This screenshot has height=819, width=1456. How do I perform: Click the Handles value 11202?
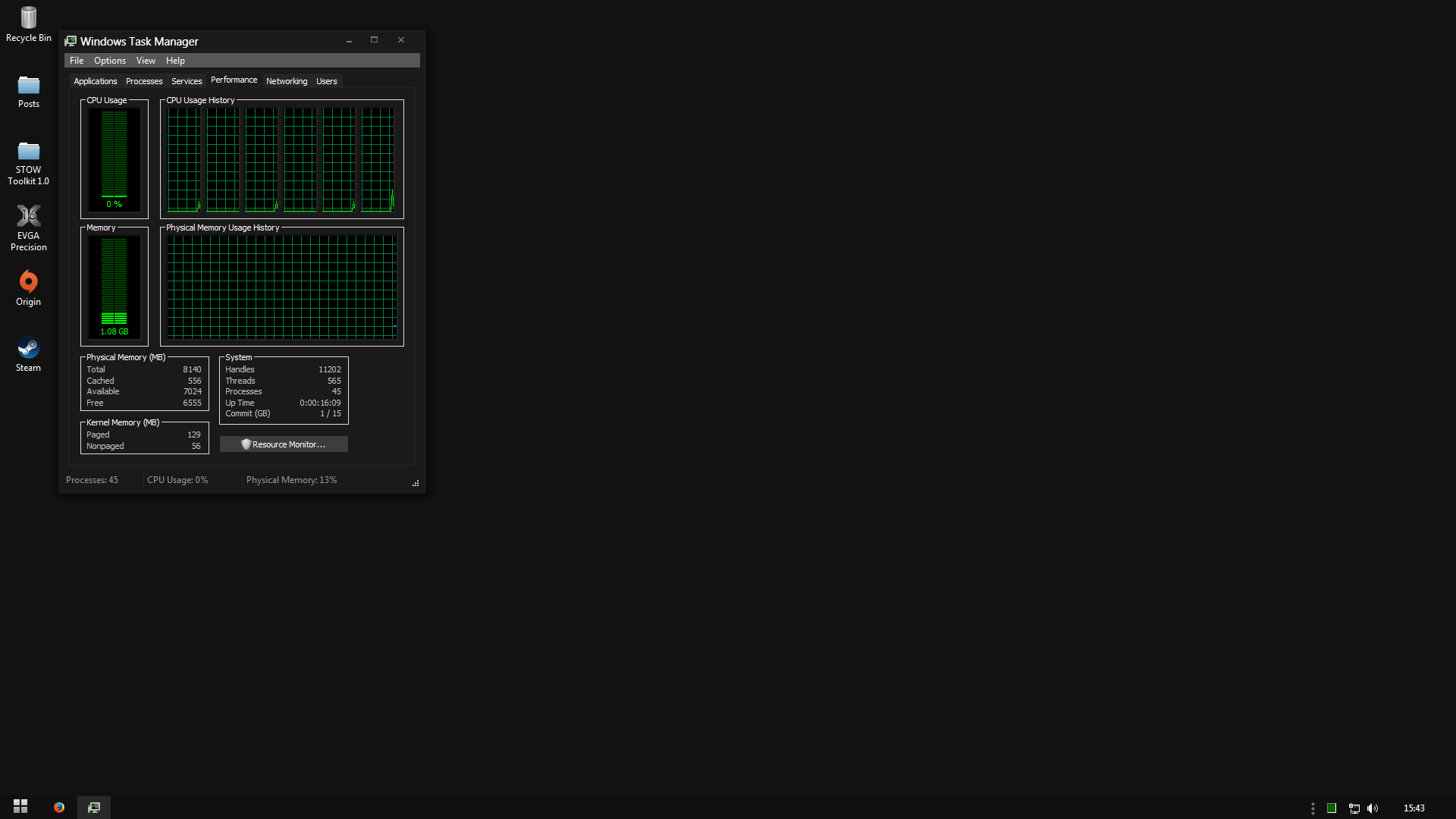[330, 370]
